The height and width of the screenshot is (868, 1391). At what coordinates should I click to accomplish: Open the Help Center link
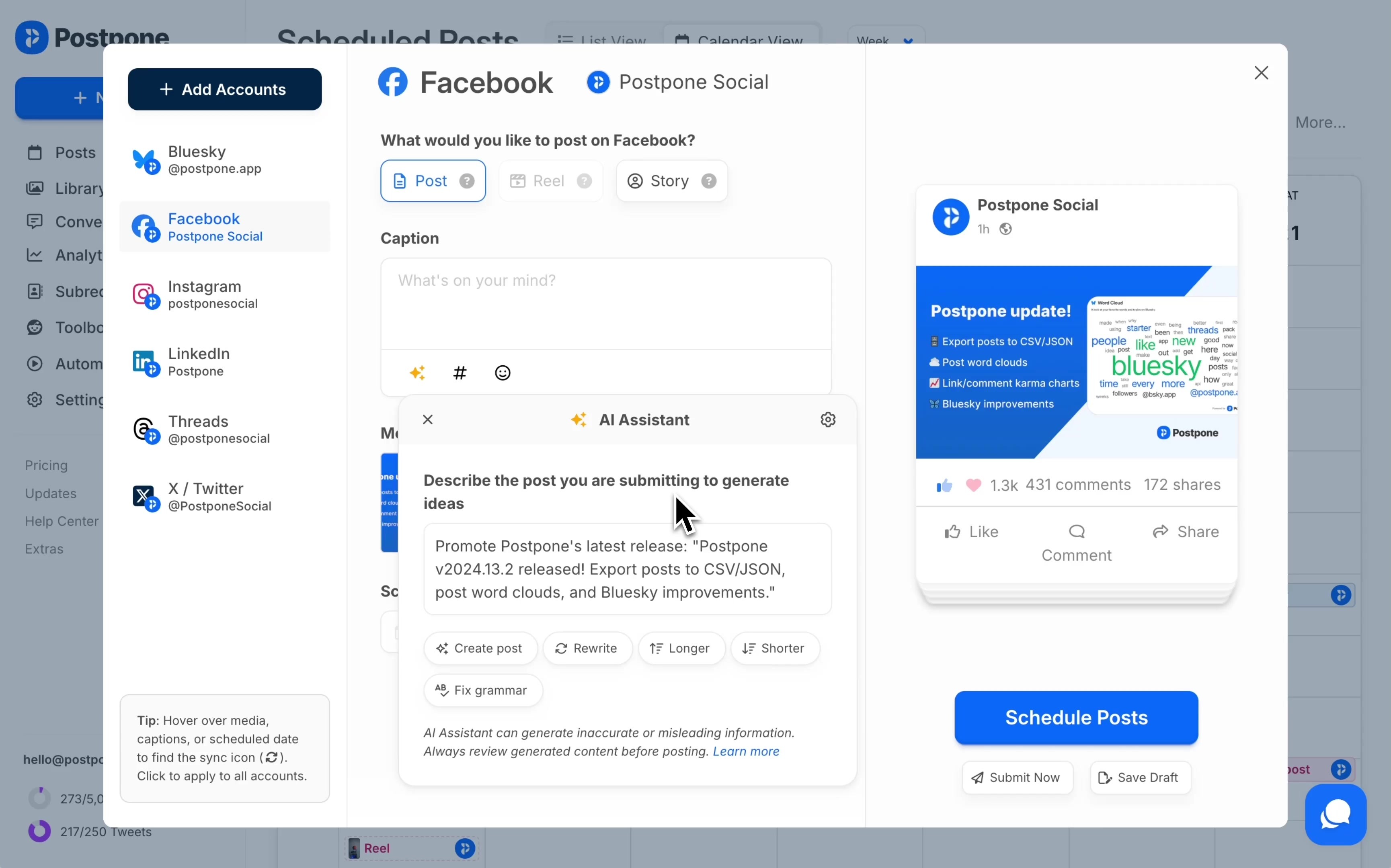[62, 521]
